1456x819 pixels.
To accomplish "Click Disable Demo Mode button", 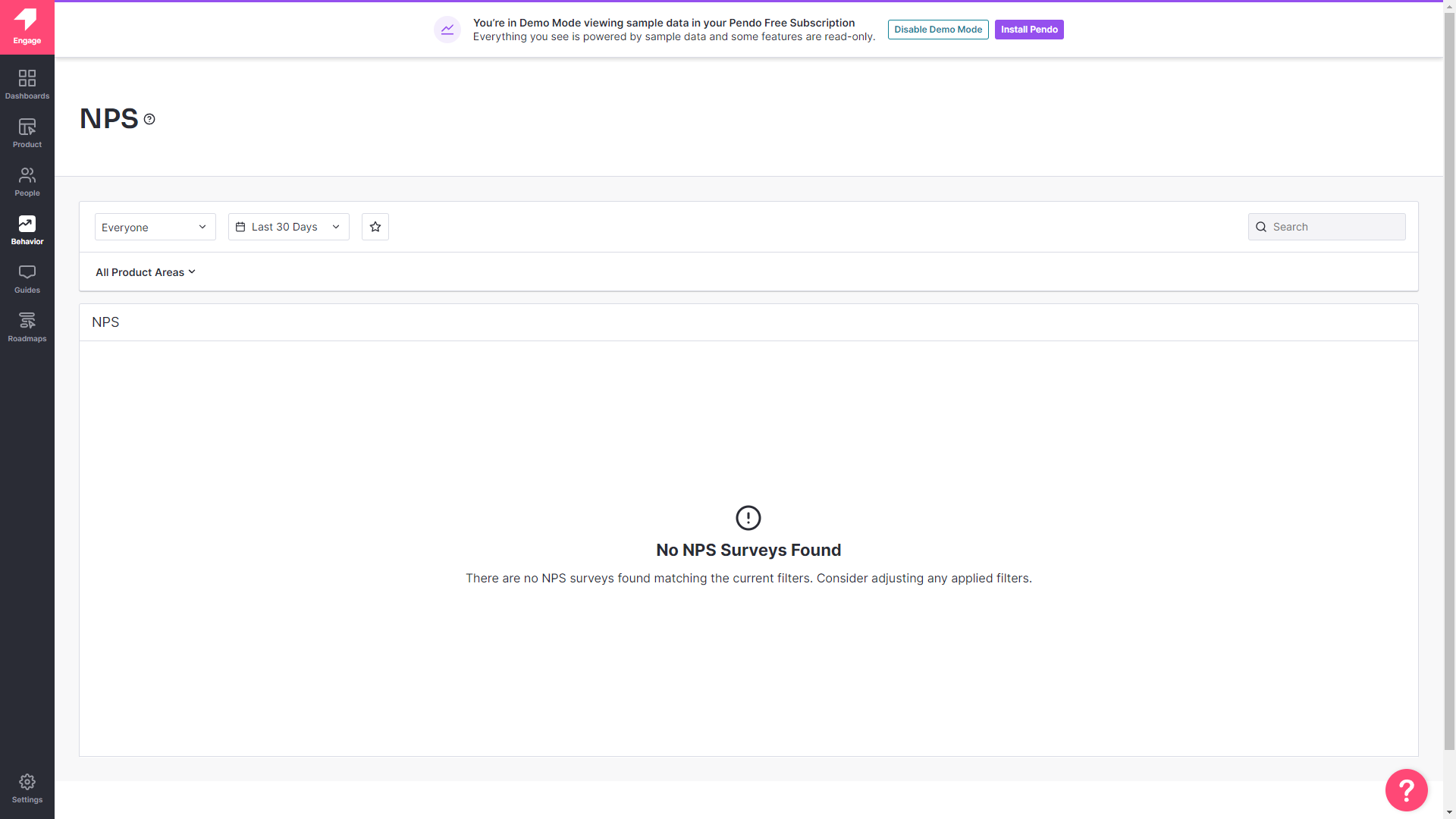I will pyautogui.click(x=938, y=30).
